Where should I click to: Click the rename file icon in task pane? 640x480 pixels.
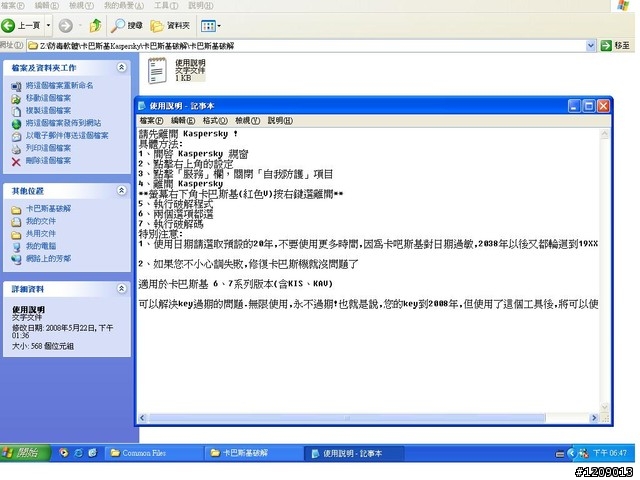coord(16,86)
